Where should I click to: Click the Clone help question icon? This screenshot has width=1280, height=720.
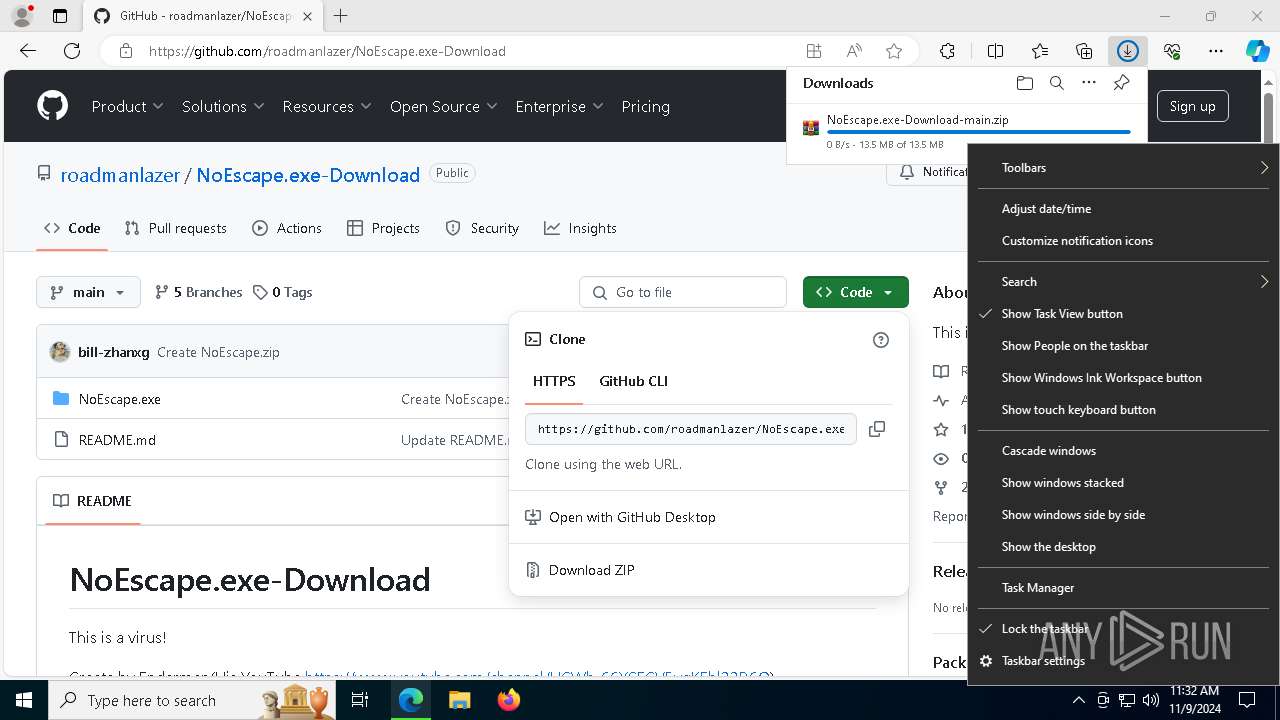881,340
